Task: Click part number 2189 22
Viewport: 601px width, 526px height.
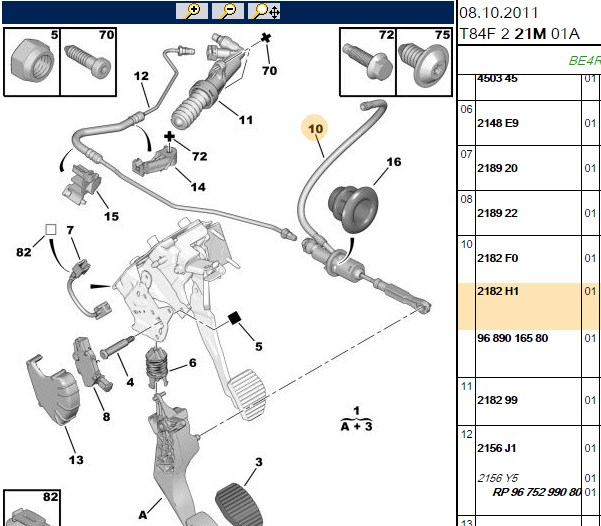Action: pyautogui.click(x=497, y=213)
